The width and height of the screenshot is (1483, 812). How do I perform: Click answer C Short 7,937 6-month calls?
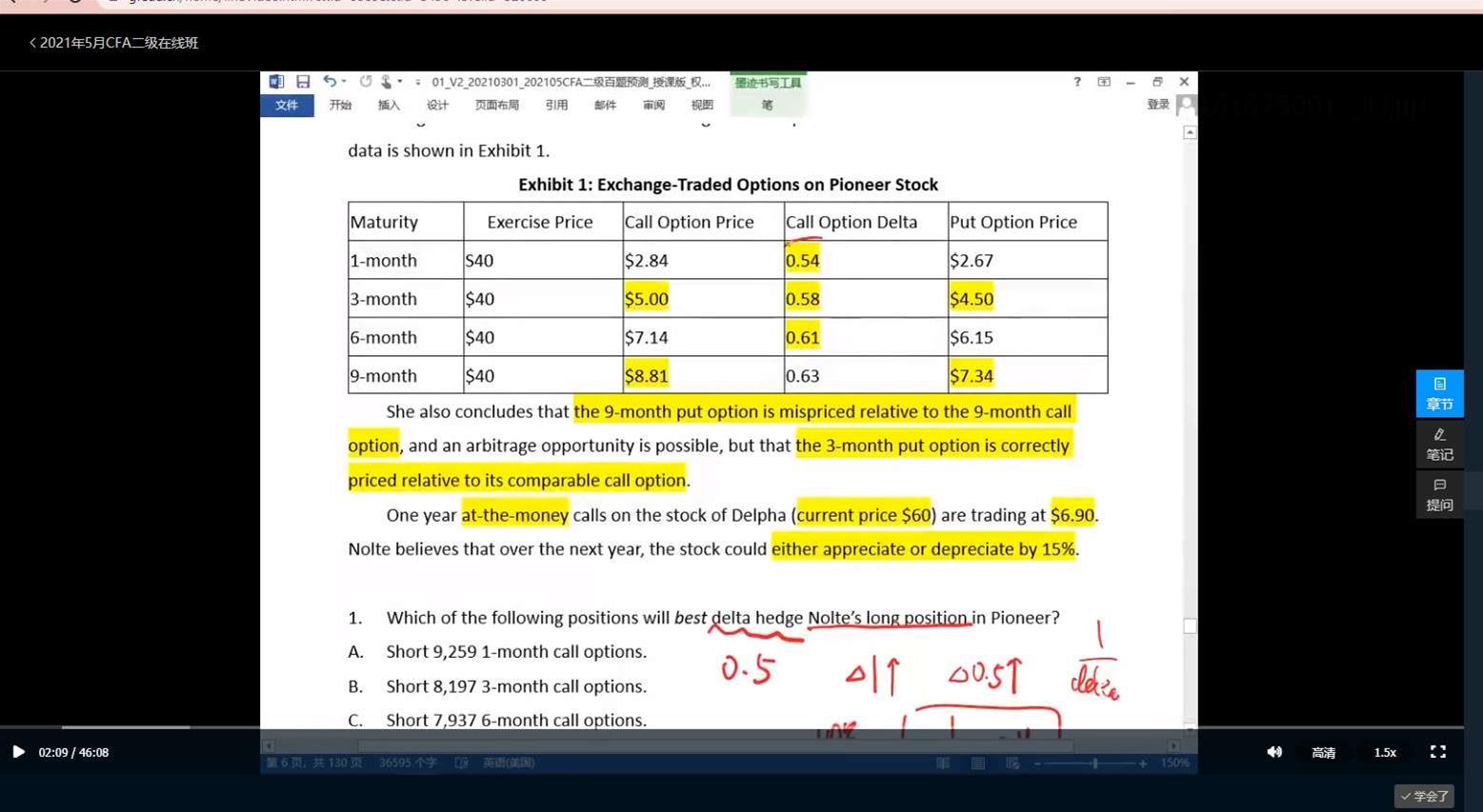coord(516,721)
